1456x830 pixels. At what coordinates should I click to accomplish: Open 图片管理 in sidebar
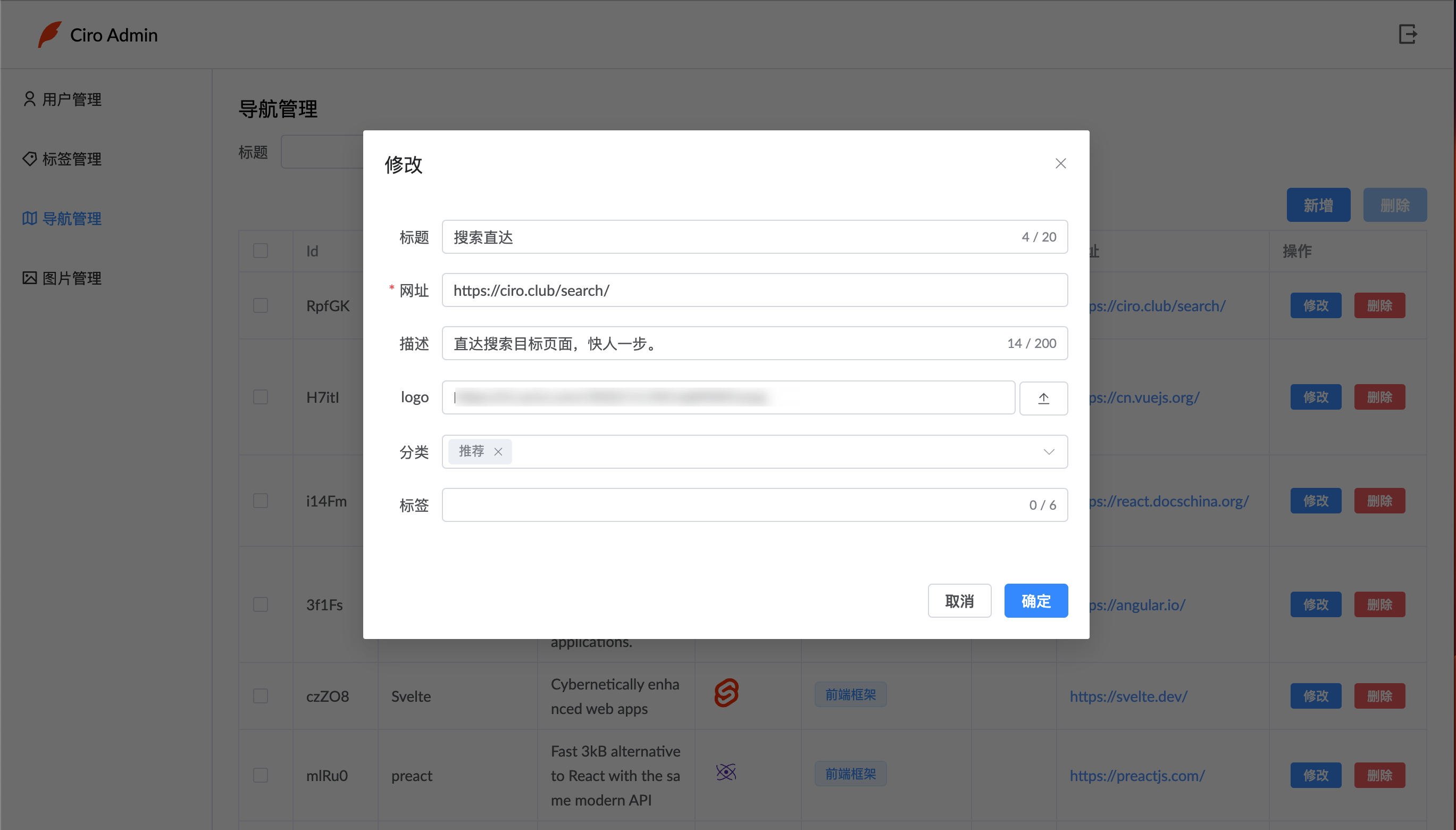coord(62,278)
